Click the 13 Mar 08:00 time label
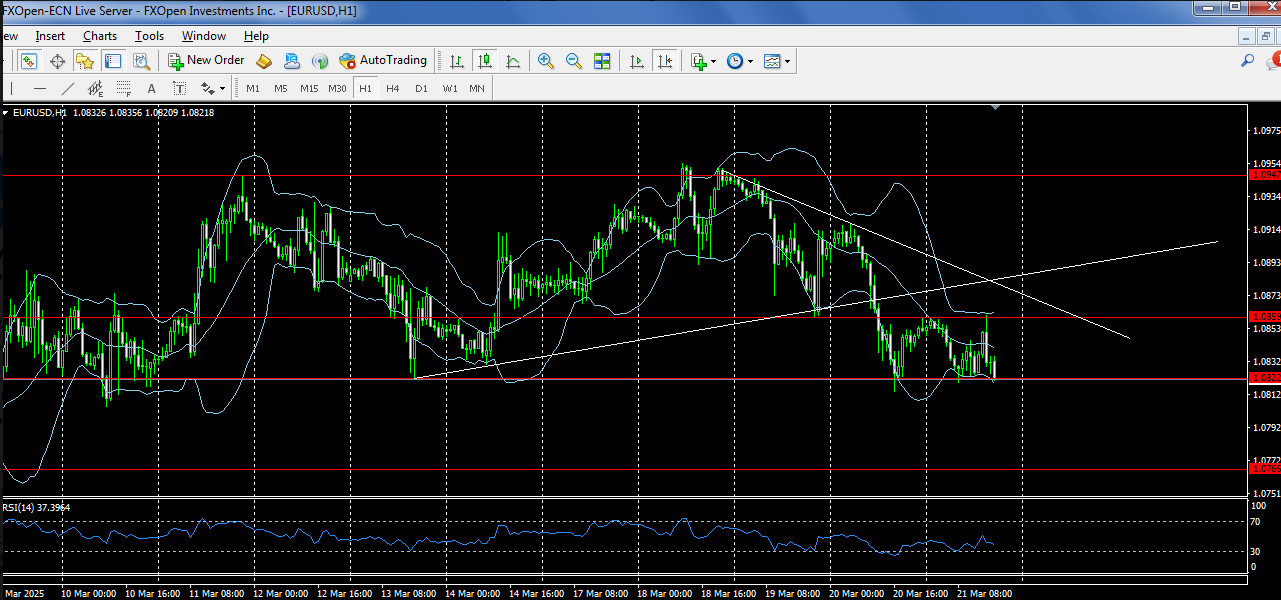 click(411, 592)
